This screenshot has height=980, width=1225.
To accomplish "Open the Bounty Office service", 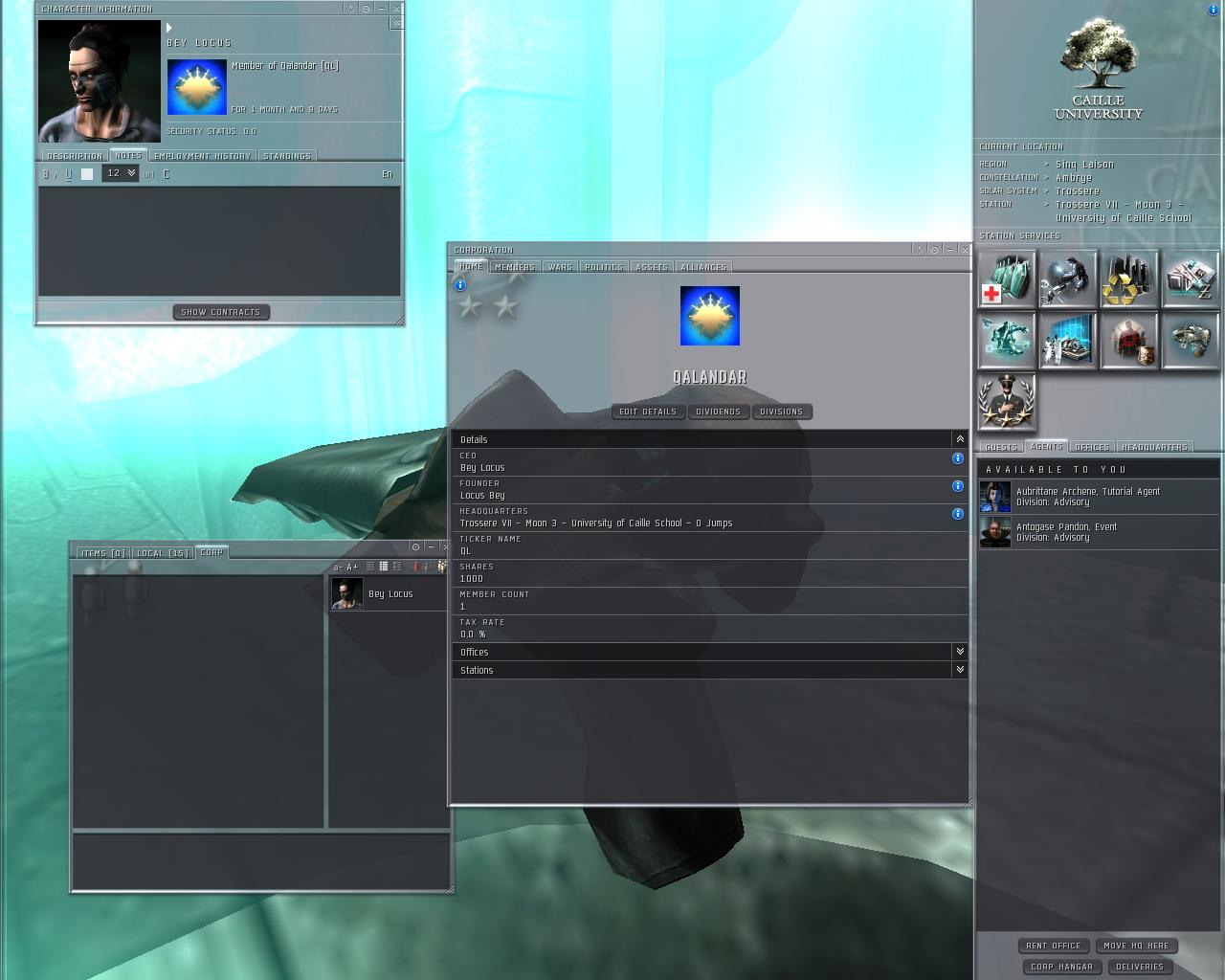I will click(x=1129, y=340).
